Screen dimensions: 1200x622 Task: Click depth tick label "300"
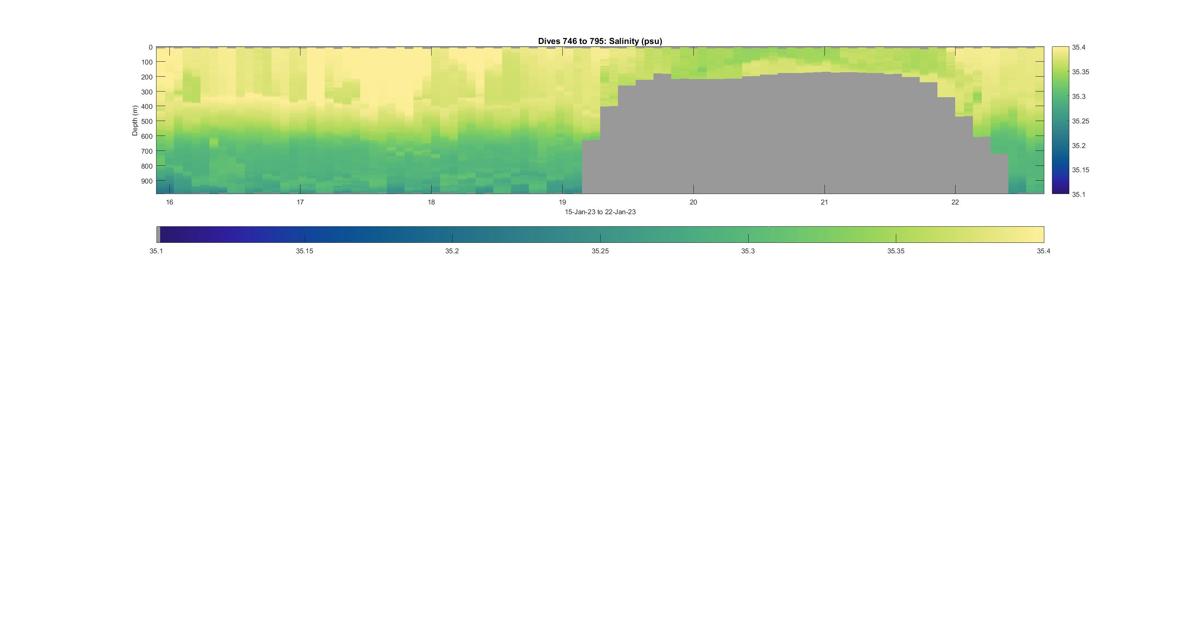click(x=146, y=92)
